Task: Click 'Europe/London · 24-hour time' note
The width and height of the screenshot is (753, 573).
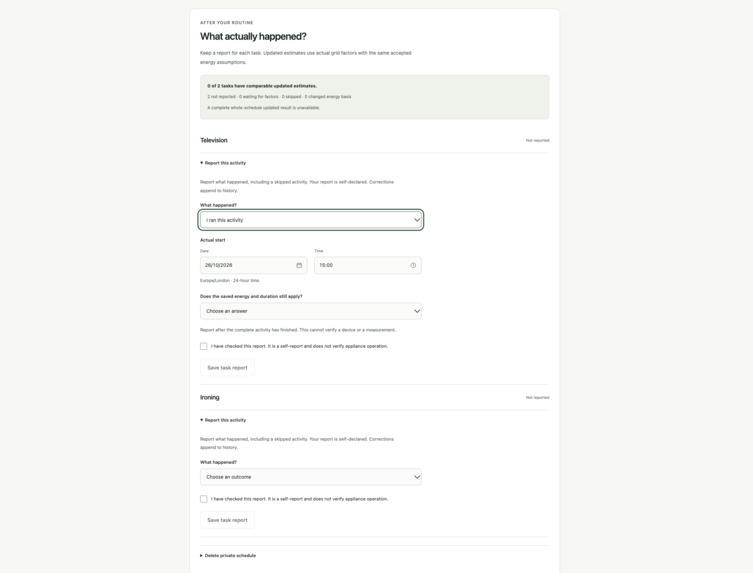Action: [x=230, y=280]
